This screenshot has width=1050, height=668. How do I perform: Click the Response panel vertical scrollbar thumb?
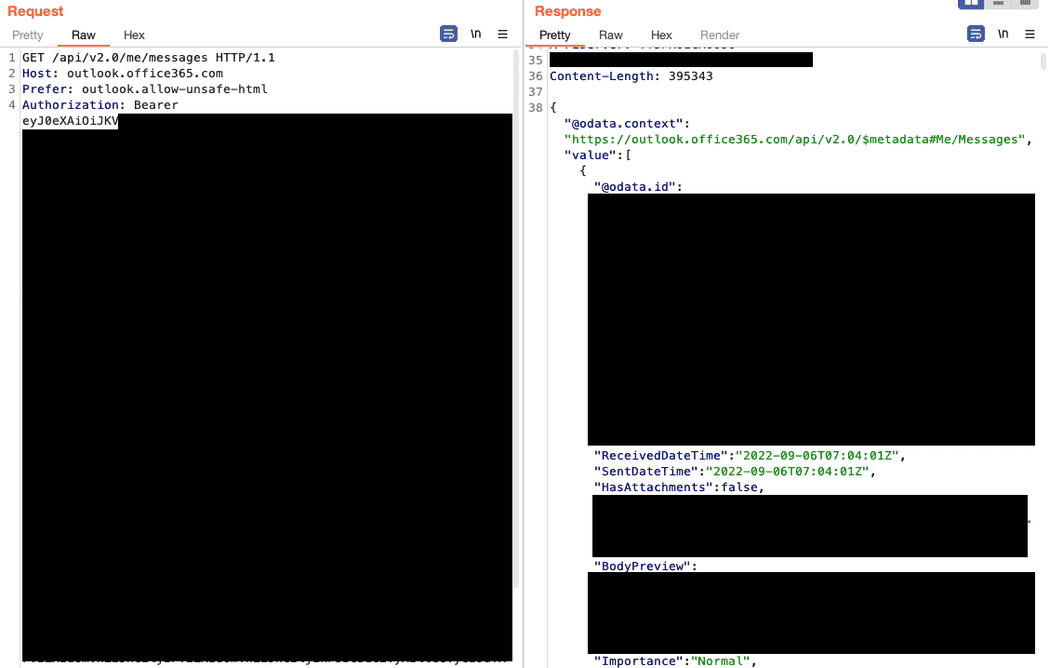[x=1043, y=61]
